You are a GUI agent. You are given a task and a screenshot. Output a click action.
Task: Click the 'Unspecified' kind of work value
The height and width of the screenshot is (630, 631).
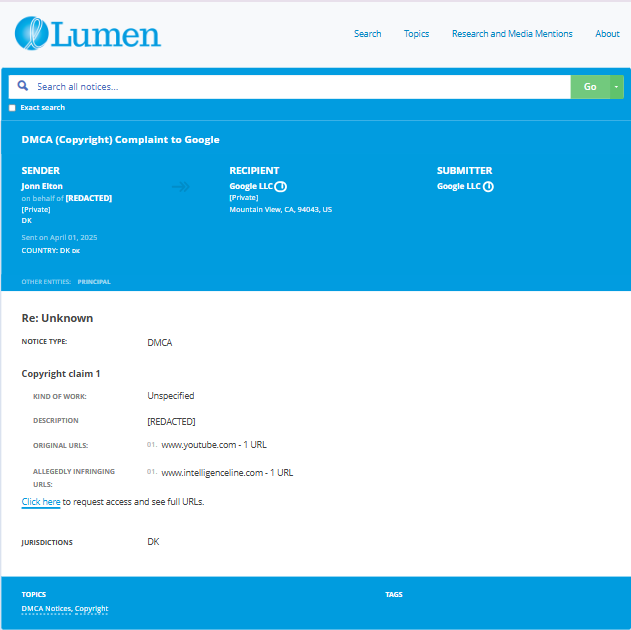click(x=171, y=395)
